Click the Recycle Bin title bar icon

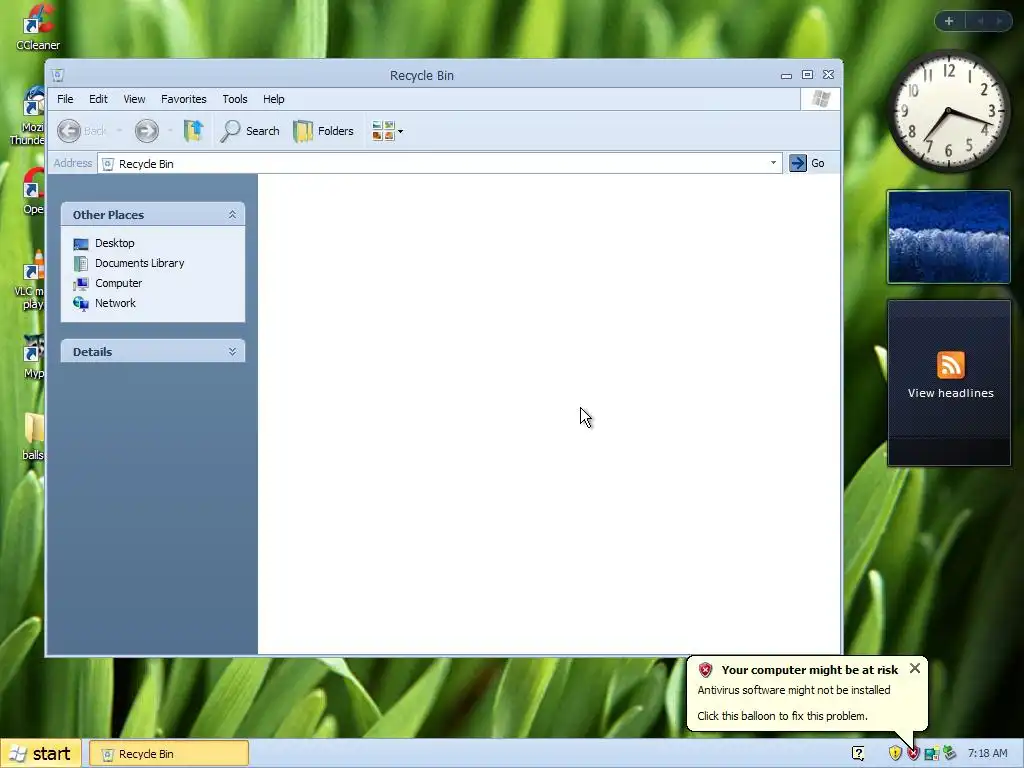[x=57, y=75]
